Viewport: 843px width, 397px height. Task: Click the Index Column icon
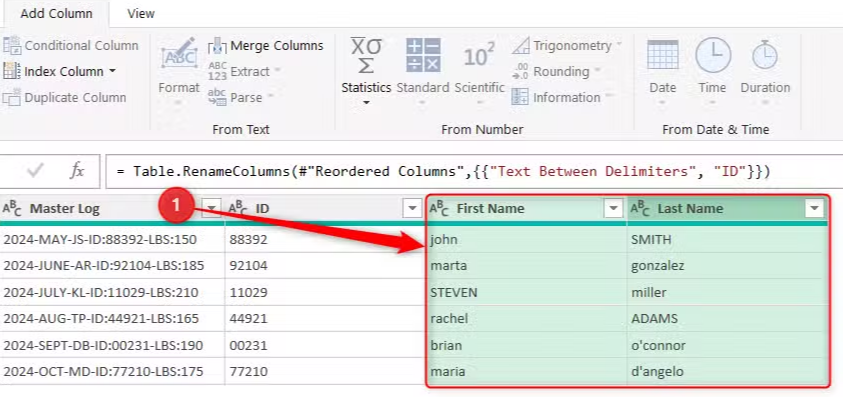click(x=12, y=71)
